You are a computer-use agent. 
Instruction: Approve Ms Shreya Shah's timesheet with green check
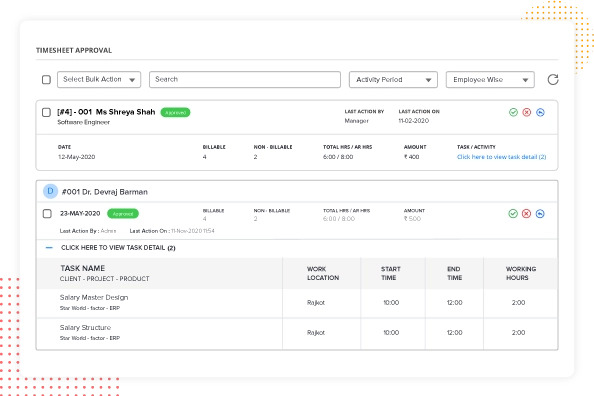[x=513, y=112]
